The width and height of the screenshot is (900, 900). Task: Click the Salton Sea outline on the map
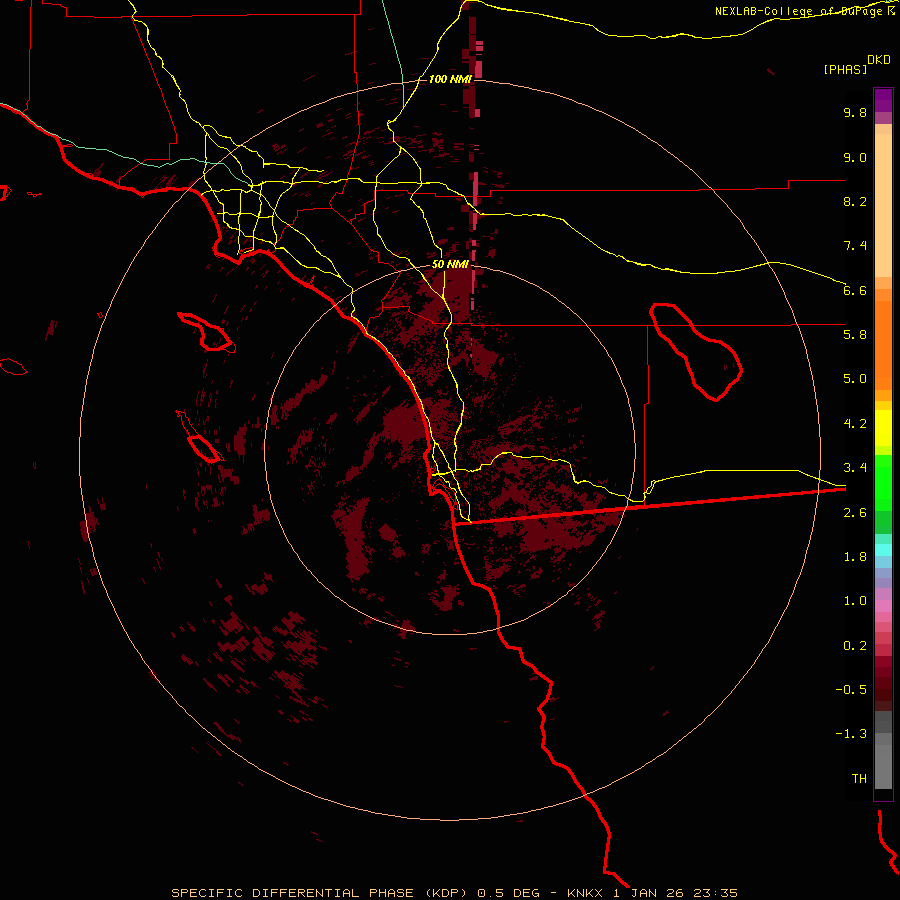tap(696, 352)
